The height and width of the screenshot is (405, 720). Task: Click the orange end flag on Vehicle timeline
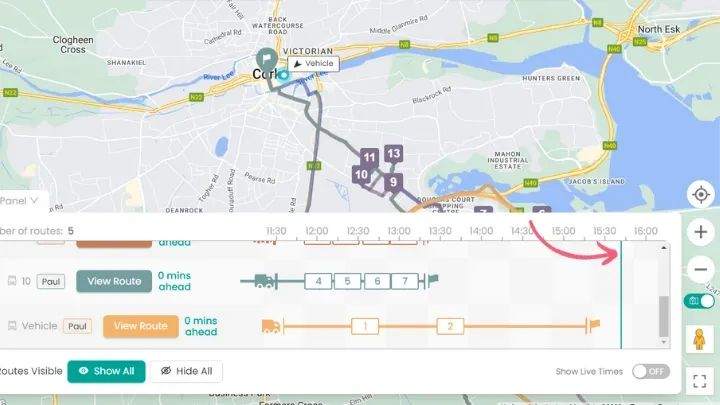[x=594, y=326]
